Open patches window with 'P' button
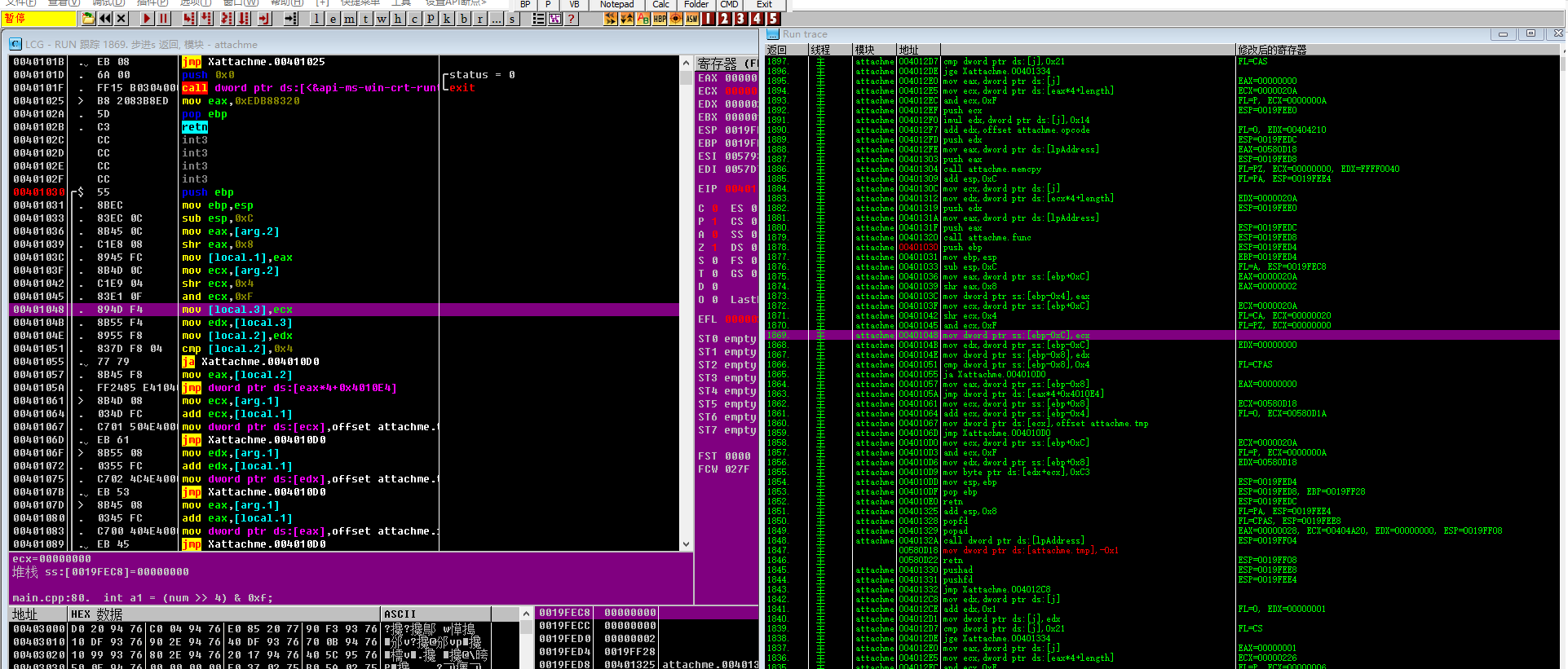 431,18
